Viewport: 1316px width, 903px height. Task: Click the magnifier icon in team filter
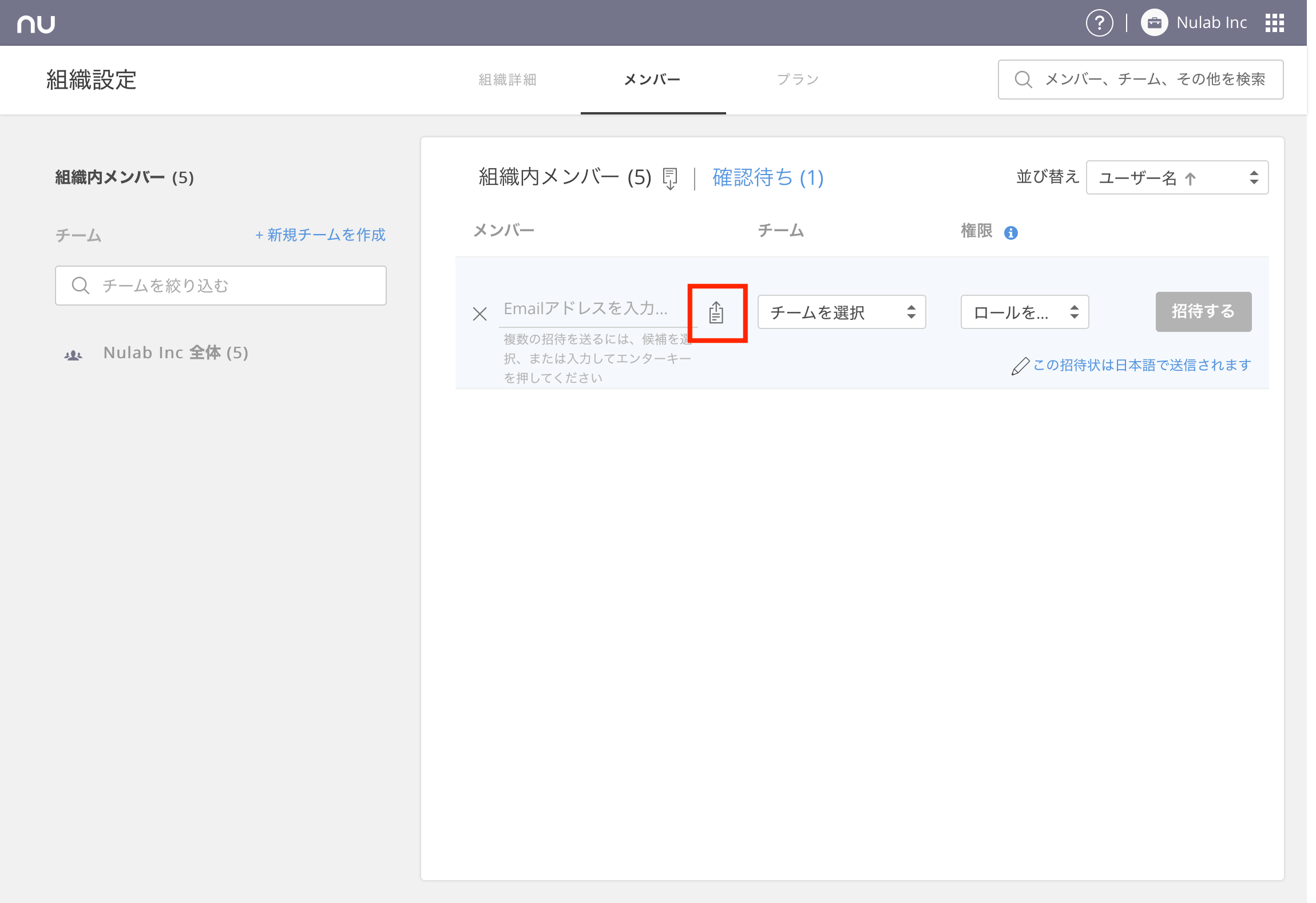81,286
